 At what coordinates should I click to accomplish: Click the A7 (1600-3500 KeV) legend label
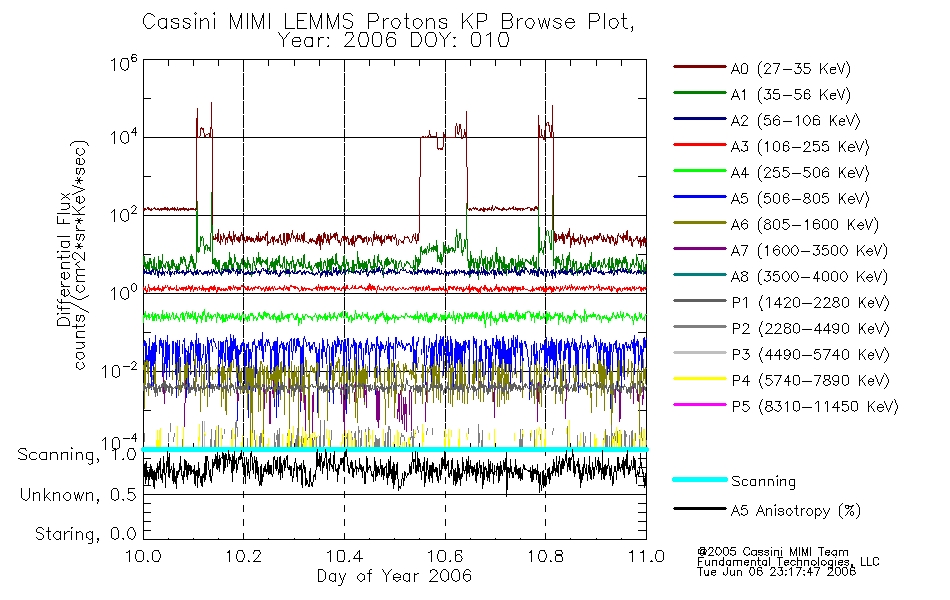click(x=809, y=252)
